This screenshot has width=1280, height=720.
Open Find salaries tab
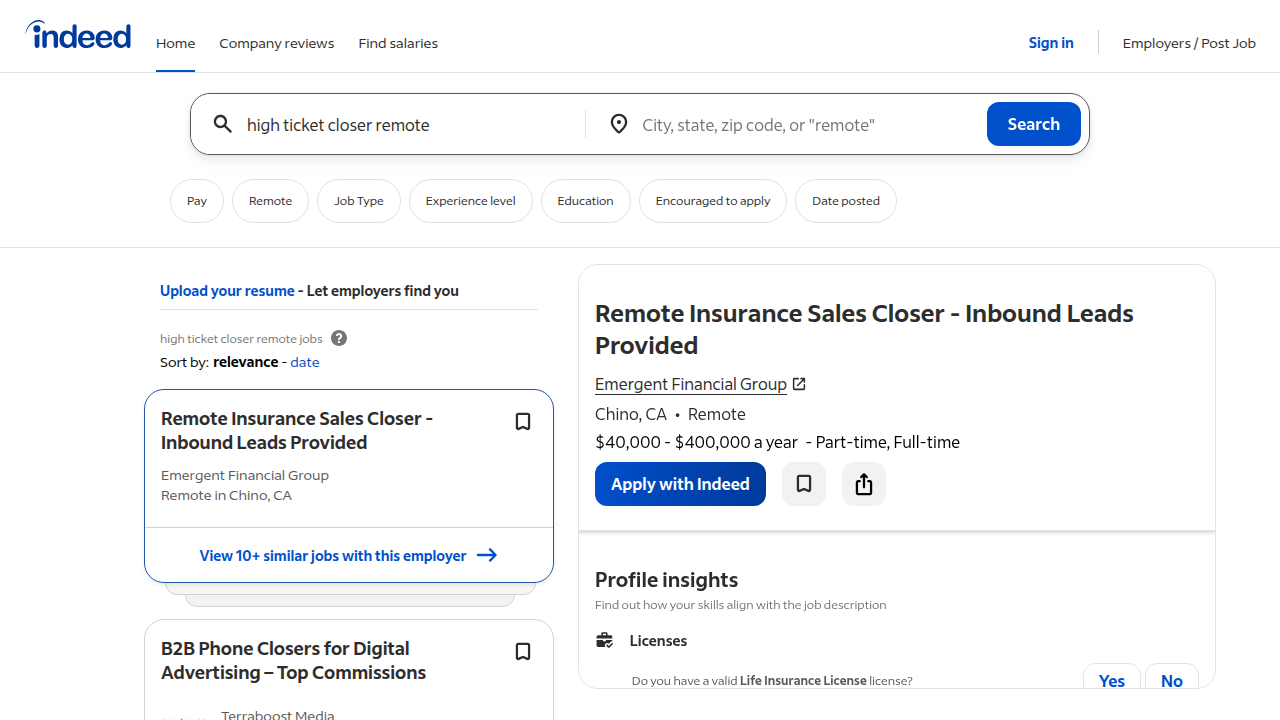click(398, 43)
